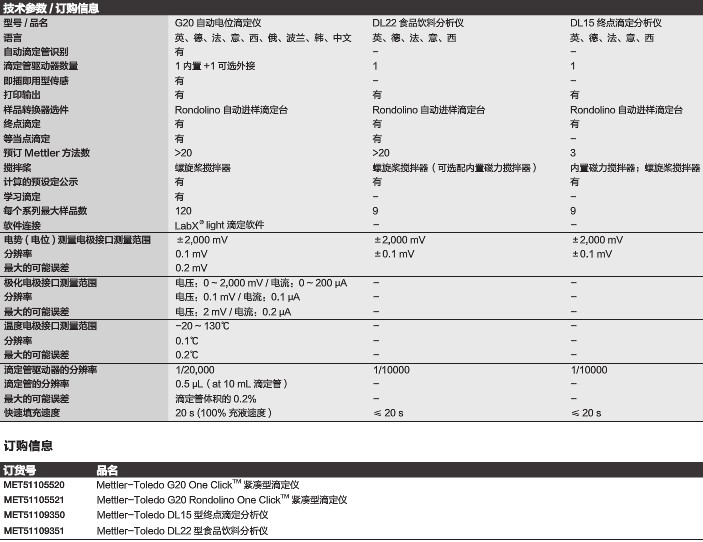
Task: Select 'Mettler-Toledo G20 Rondolino One Click' entry
Action: click(222, 499)
